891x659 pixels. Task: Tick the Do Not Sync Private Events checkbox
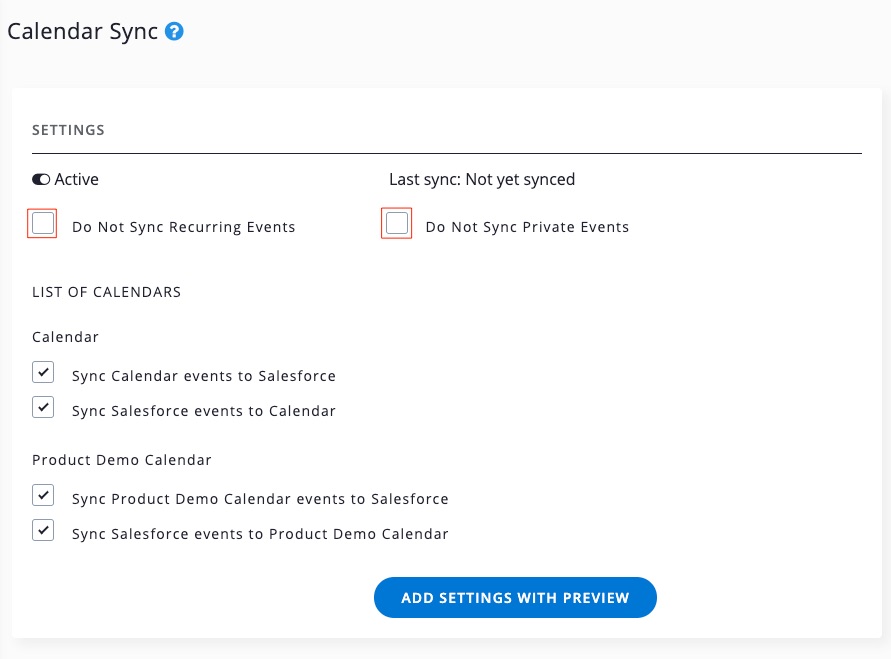tap(397, 225)
